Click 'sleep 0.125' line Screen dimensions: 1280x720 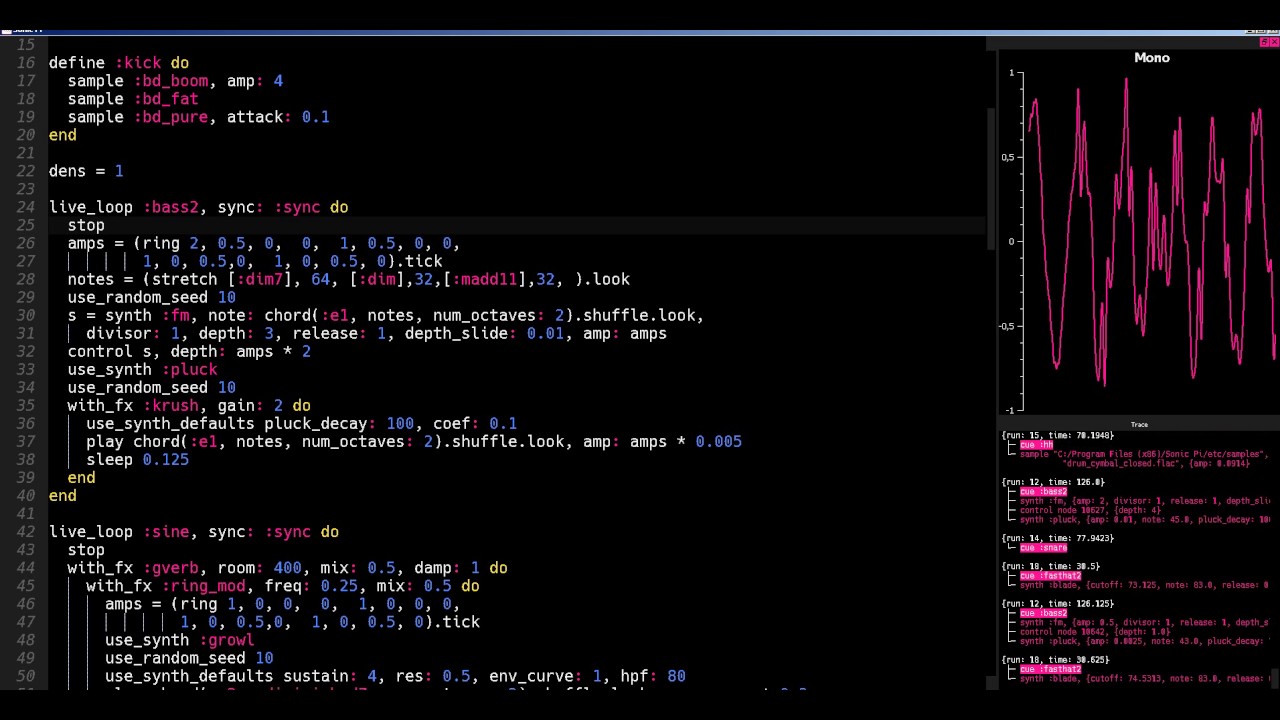pyautogui.click(x=137, y=460)
